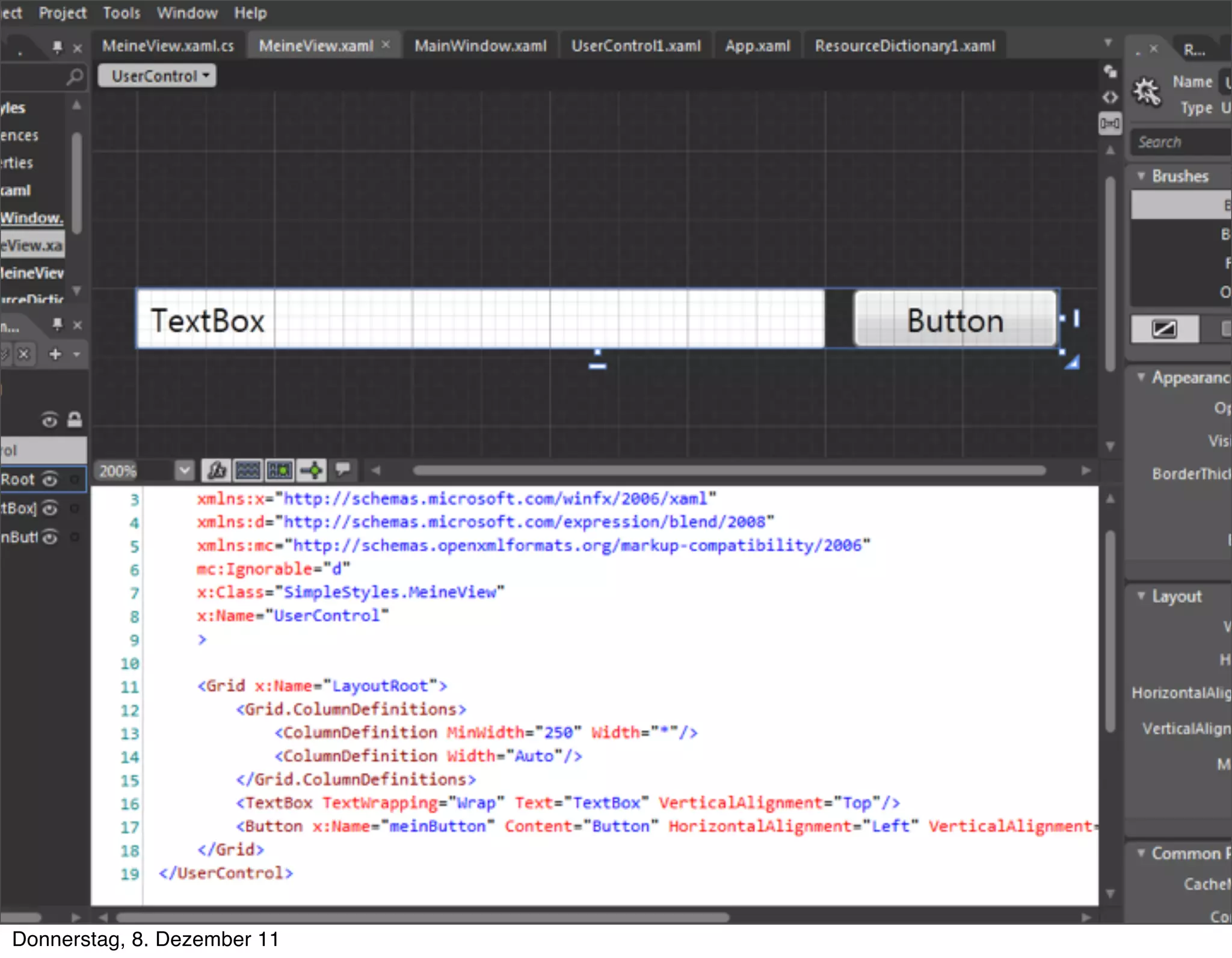The image size is (1232, 958).
Task: Select the highlighted Background brush row
Action: 1181,205
